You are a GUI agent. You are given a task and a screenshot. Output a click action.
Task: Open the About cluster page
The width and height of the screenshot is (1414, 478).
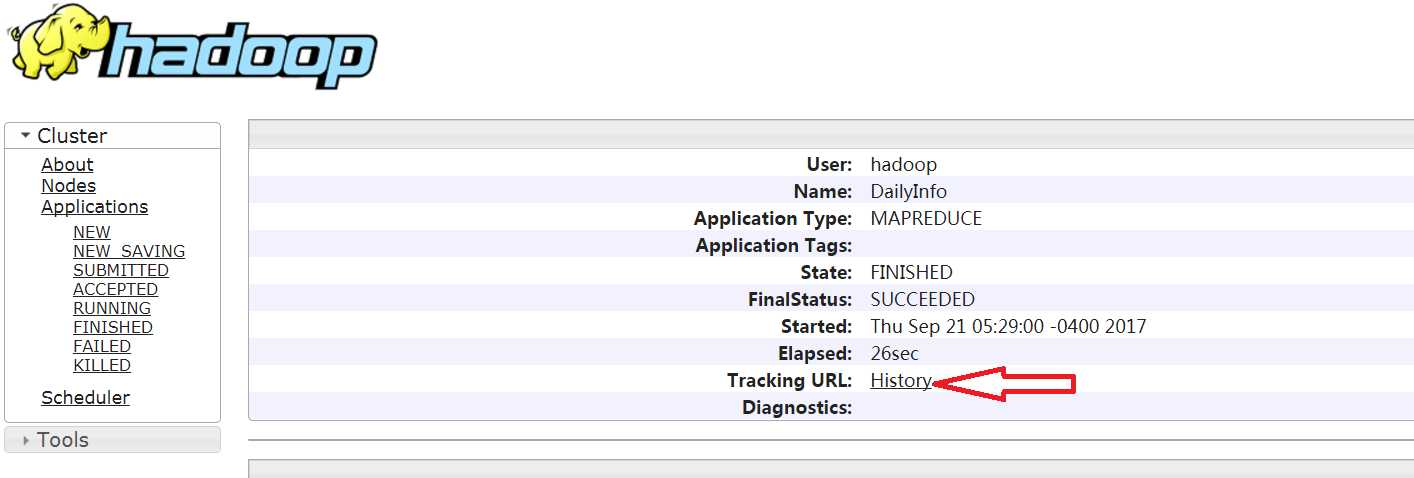pos(67,165)
